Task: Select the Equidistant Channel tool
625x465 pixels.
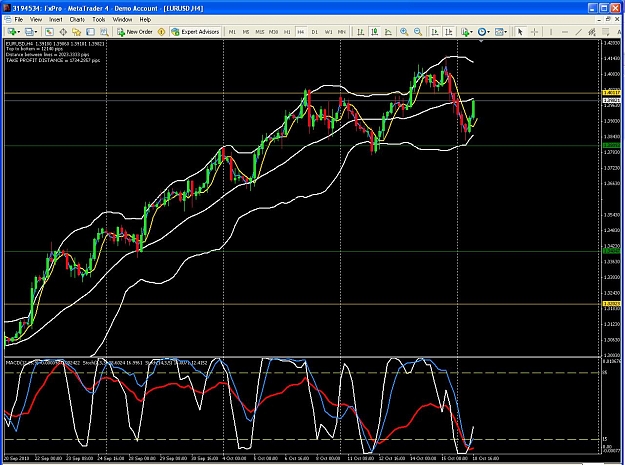Action: [x=592, y=32]
